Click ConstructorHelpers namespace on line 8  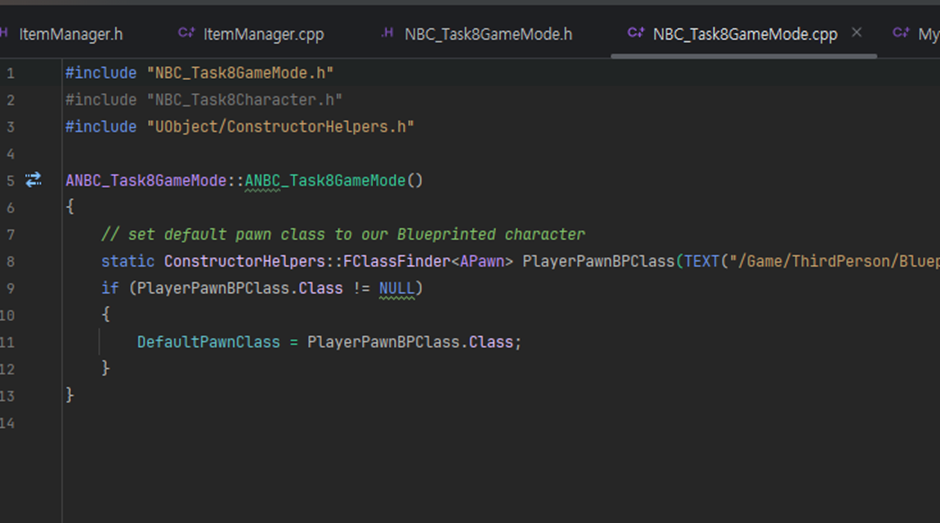tap(245, 262)
